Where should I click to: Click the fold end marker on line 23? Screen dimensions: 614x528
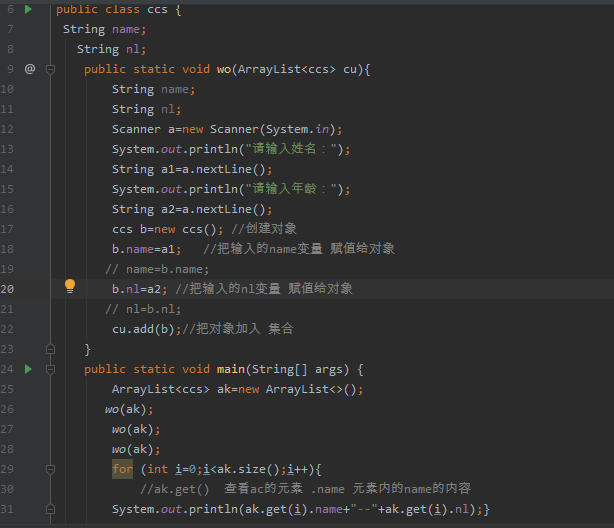(50, 349)
